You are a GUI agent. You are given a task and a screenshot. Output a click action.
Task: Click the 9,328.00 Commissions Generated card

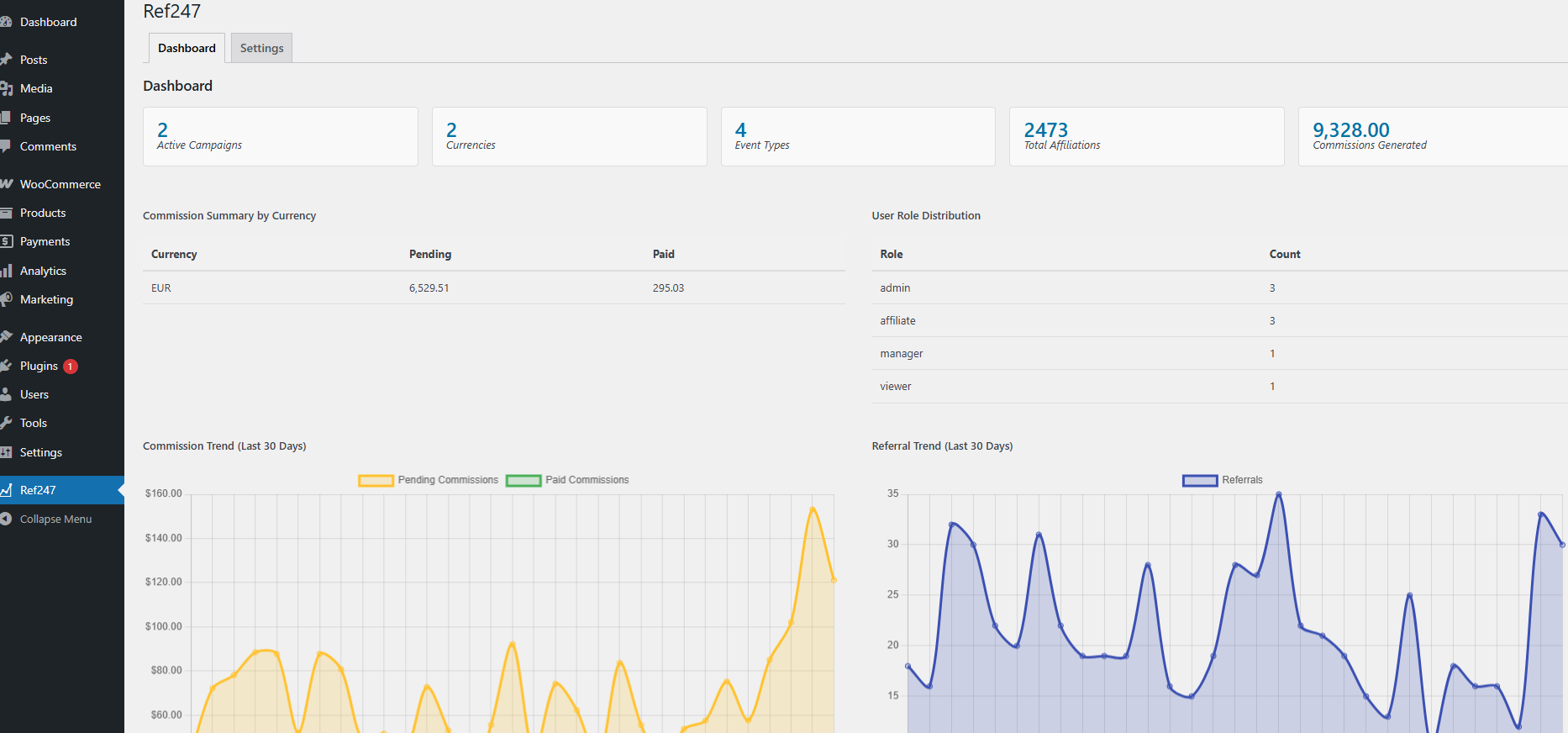tap(1433, 136)
